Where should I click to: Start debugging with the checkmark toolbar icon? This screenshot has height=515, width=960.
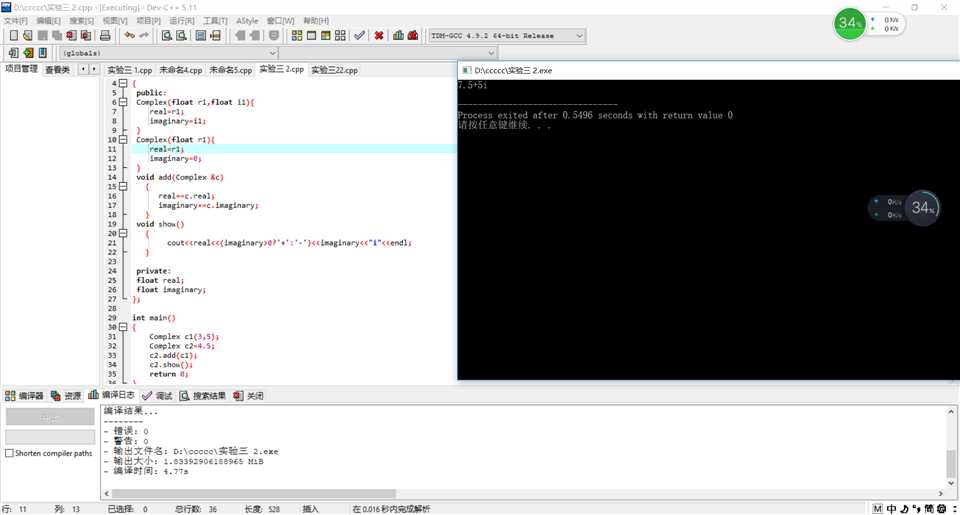click(x=359, y=36)
